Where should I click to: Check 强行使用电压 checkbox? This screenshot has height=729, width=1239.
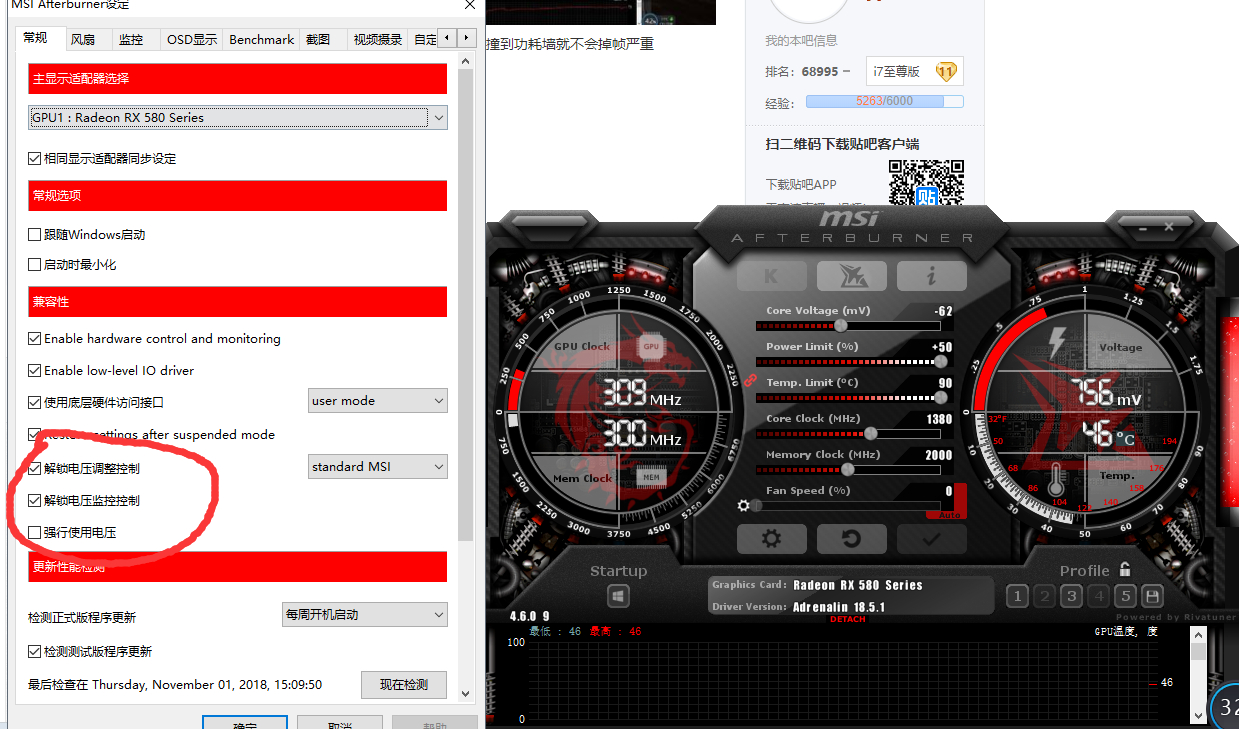pyautogui.click(x=35, y=532)
